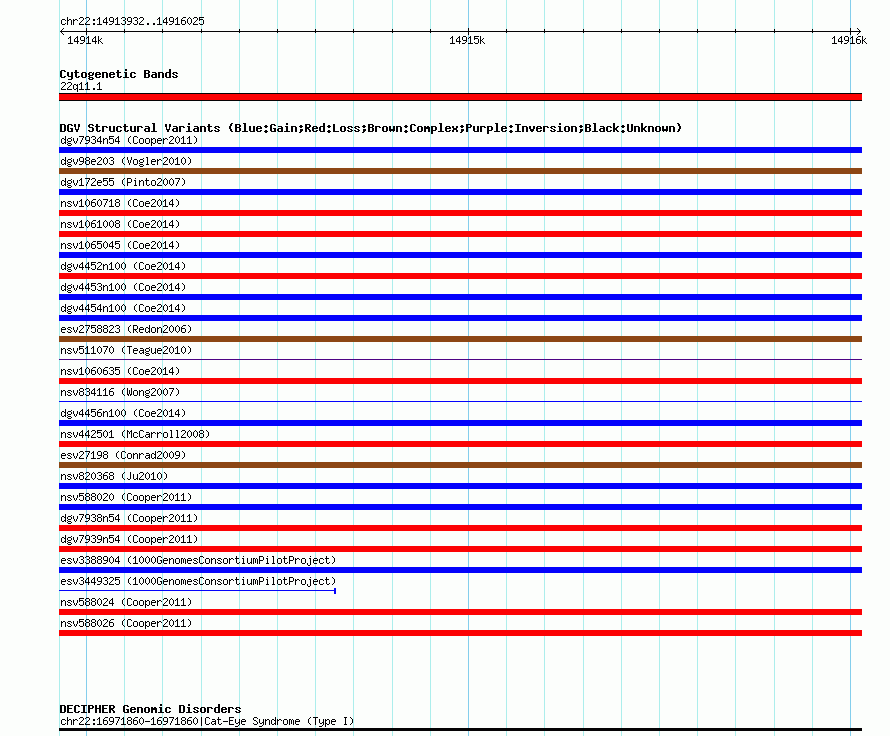This screenshot has height=736, width=890.
Task: Open nsv511070 (Teague2010) inversion entry
Action: 126,350
